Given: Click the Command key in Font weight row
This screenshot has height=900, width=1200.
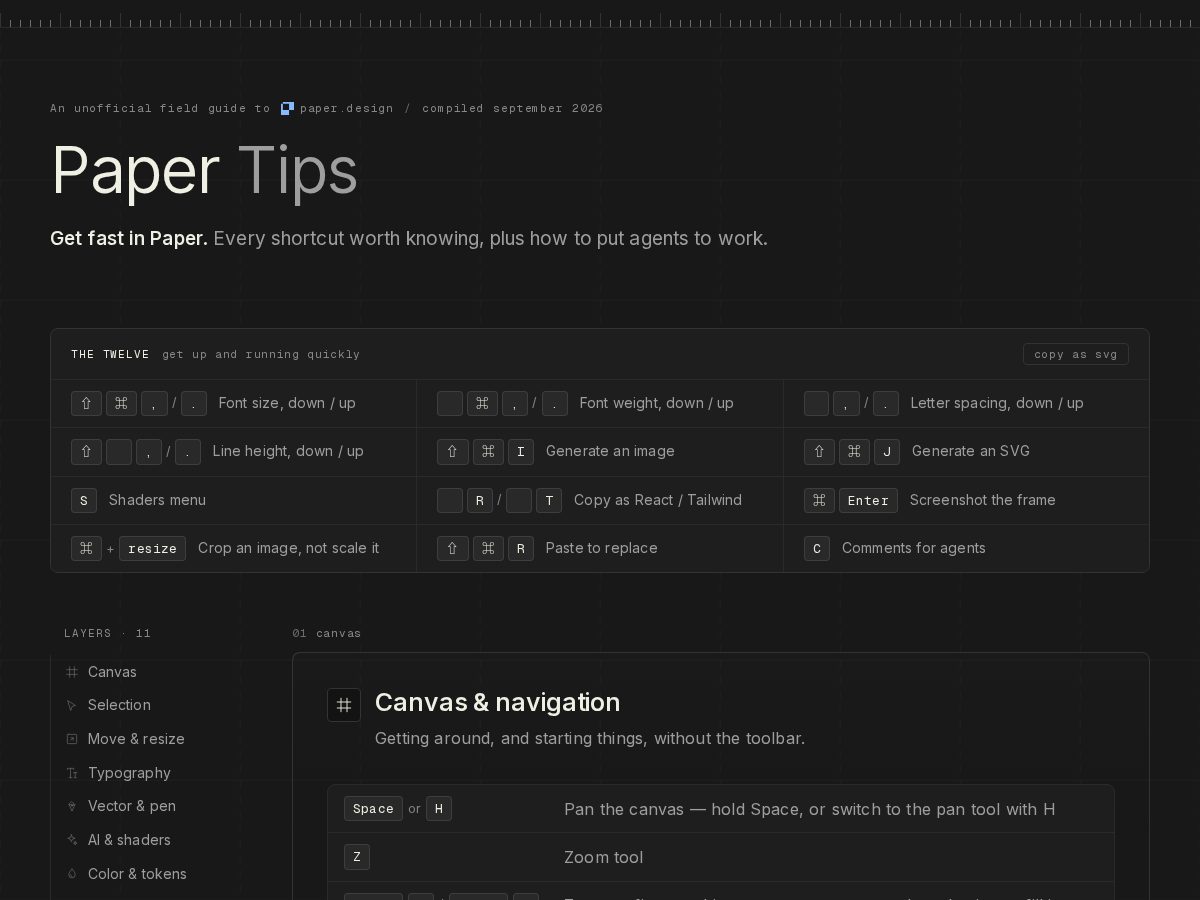Looking at the screenshot, I should click(x=482, y=403).
